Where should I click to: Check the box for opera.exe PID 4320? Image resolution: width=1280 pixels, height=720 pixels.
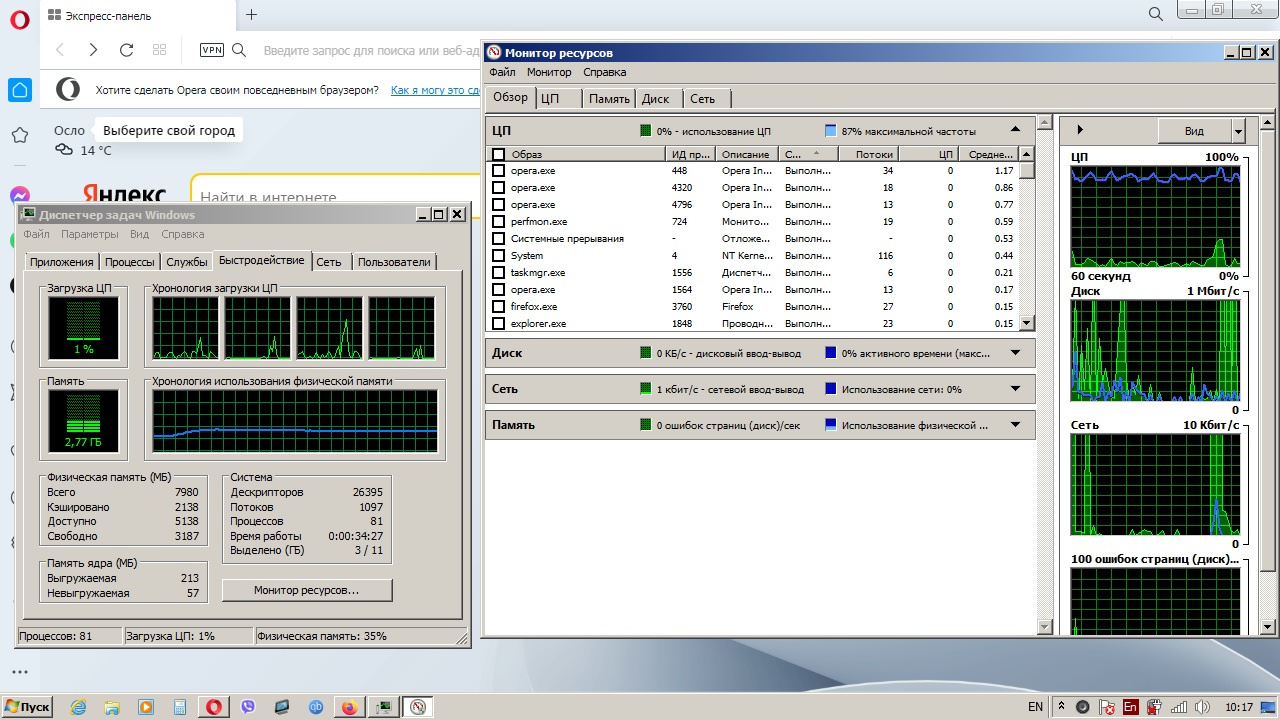[499, 188]
